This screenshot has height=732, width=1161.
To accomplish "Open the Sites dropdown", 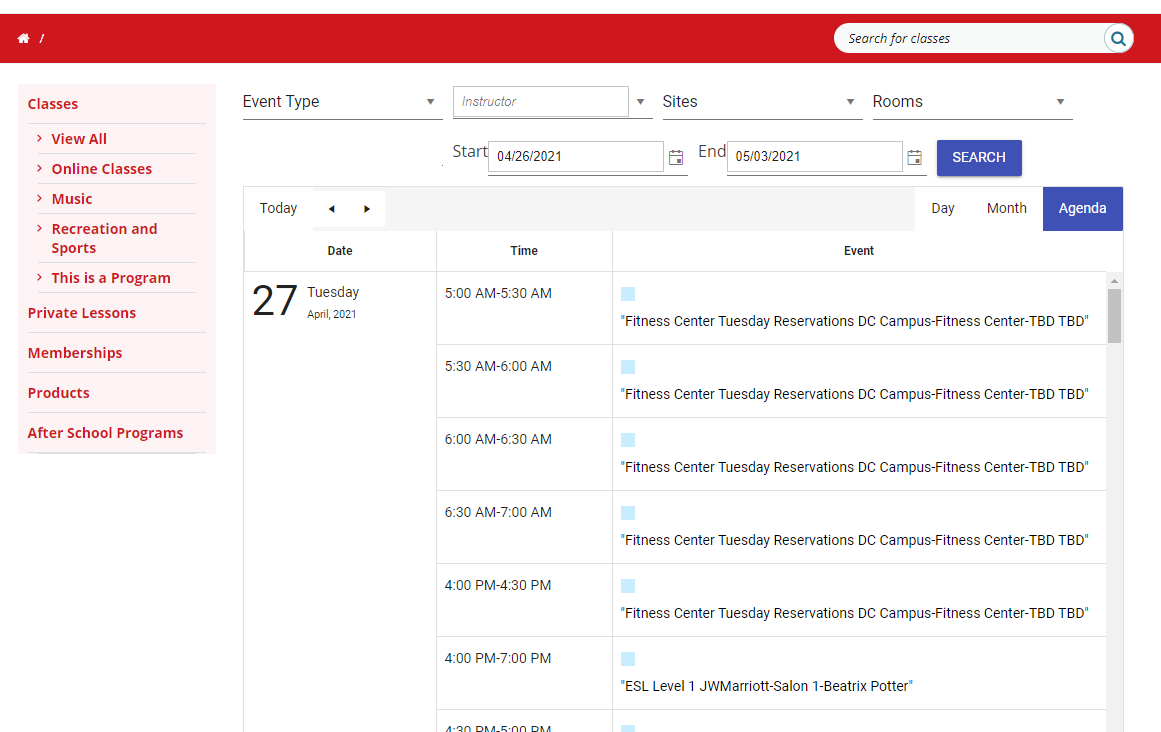I will coord(762,101).
